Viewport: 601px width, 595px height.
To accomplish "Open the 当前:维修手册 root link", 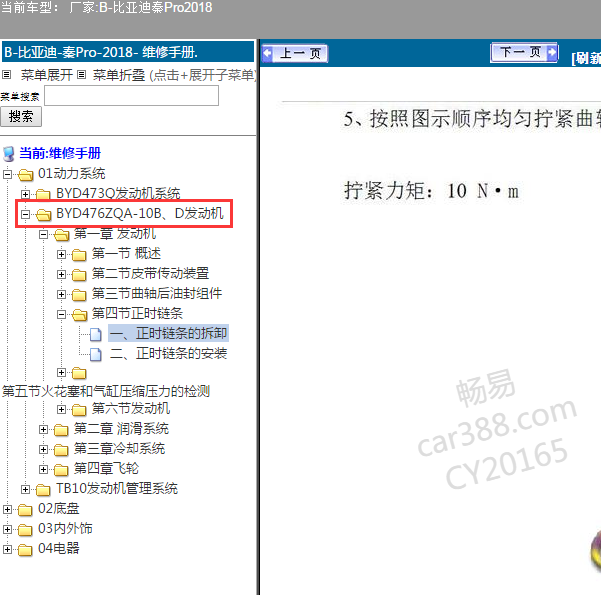I will (x=60, y=153).
